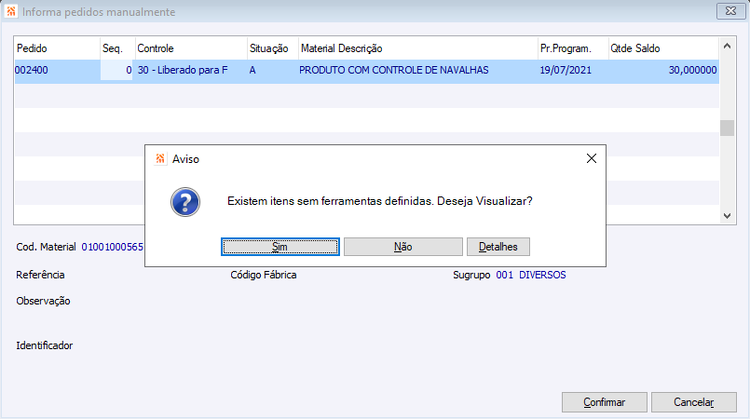This screenshot has width=750, height=419.
Task: Click the Sugrupo label
Action: [x=472, y=275]
